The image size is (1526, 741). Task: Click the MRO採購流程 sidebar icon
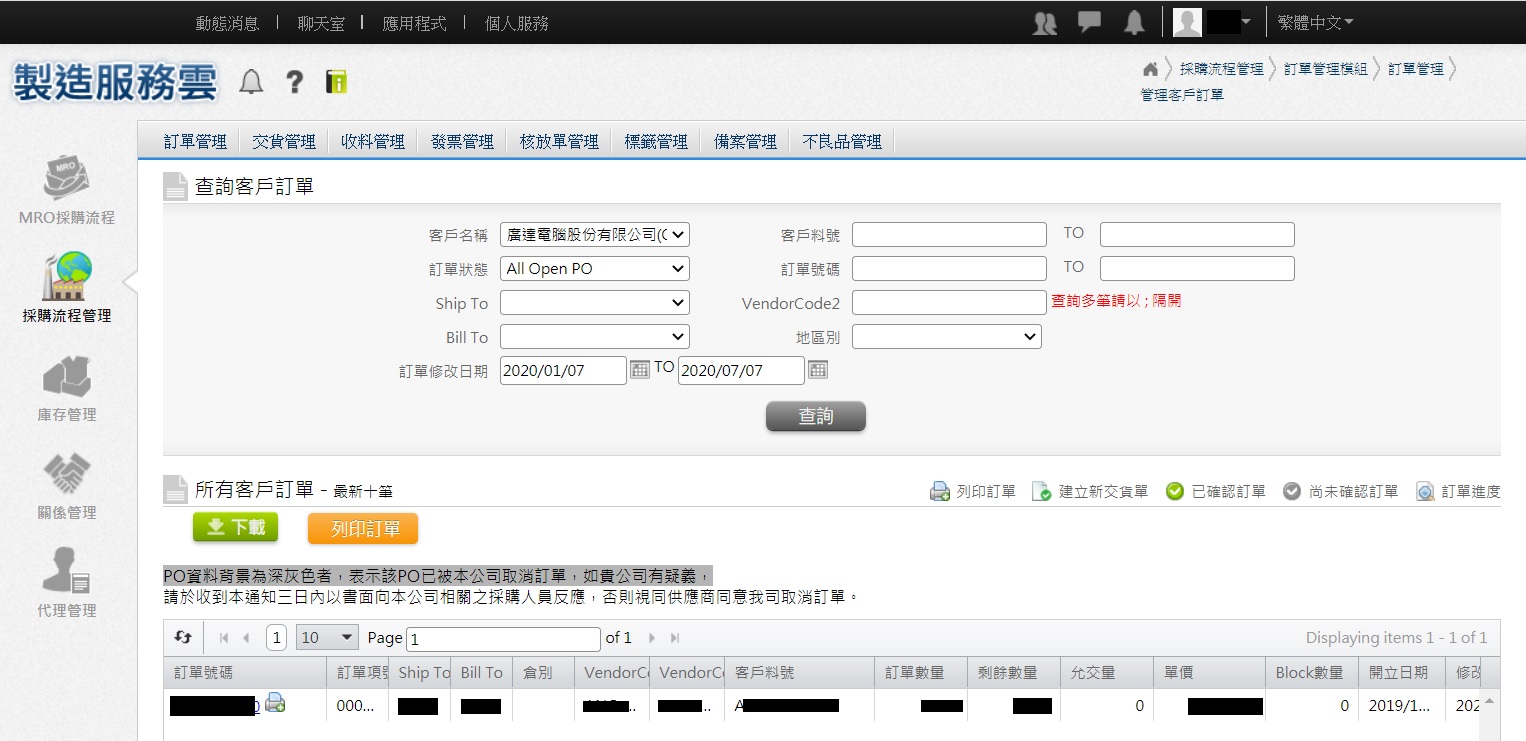click(67, 180)
